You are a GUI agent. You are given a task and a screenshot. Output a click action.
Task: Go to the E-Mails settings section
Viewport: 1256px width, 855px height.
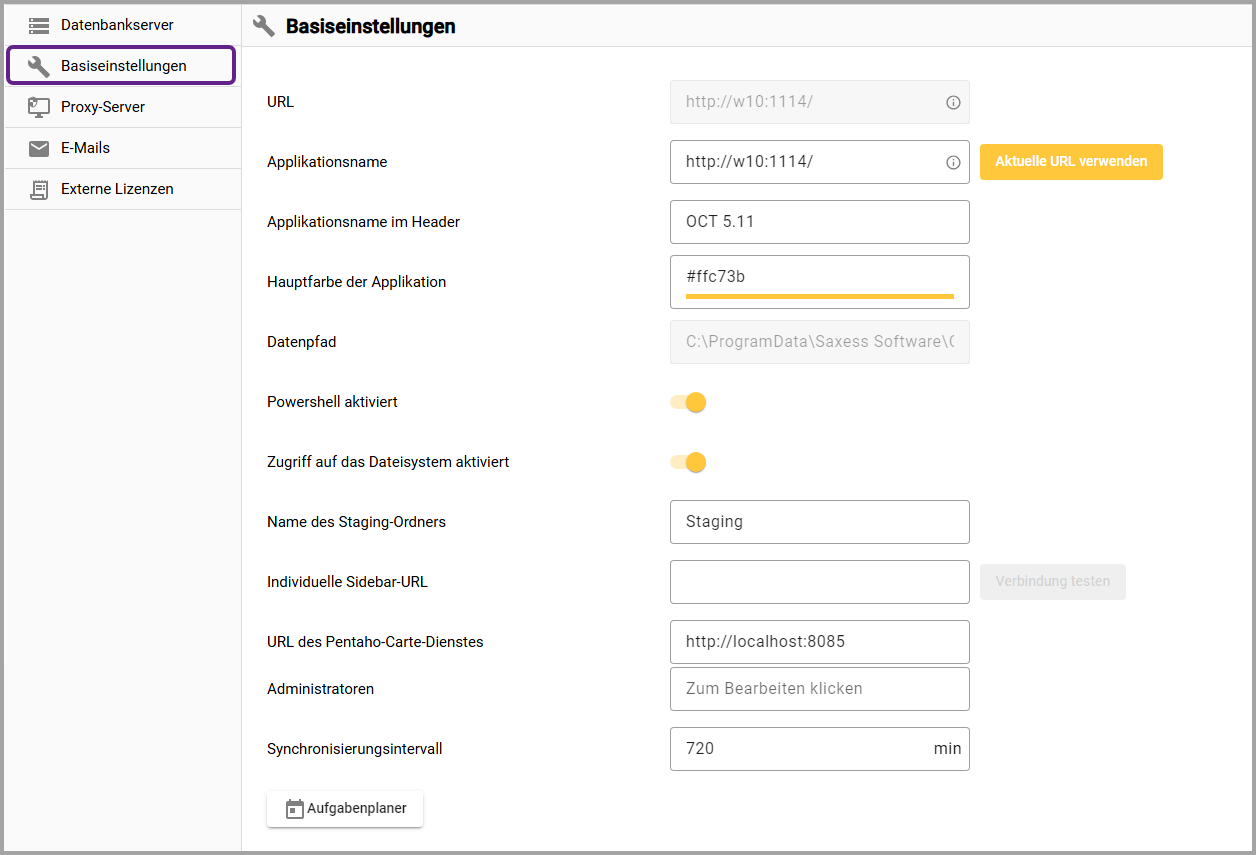85,148
